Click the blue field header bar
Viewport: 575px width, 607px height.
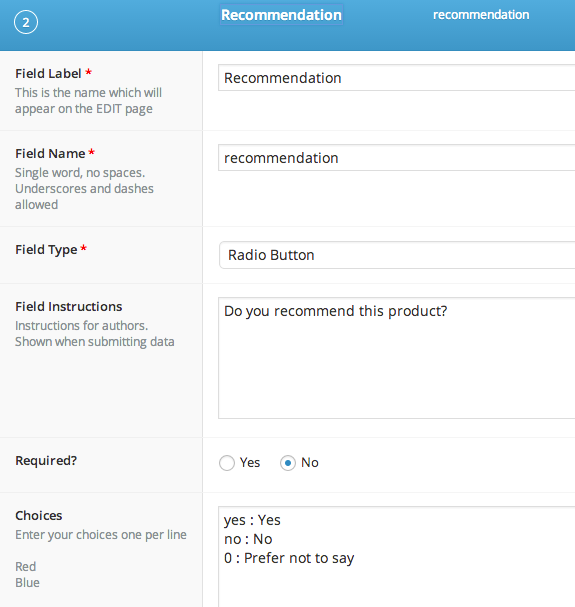287,25
